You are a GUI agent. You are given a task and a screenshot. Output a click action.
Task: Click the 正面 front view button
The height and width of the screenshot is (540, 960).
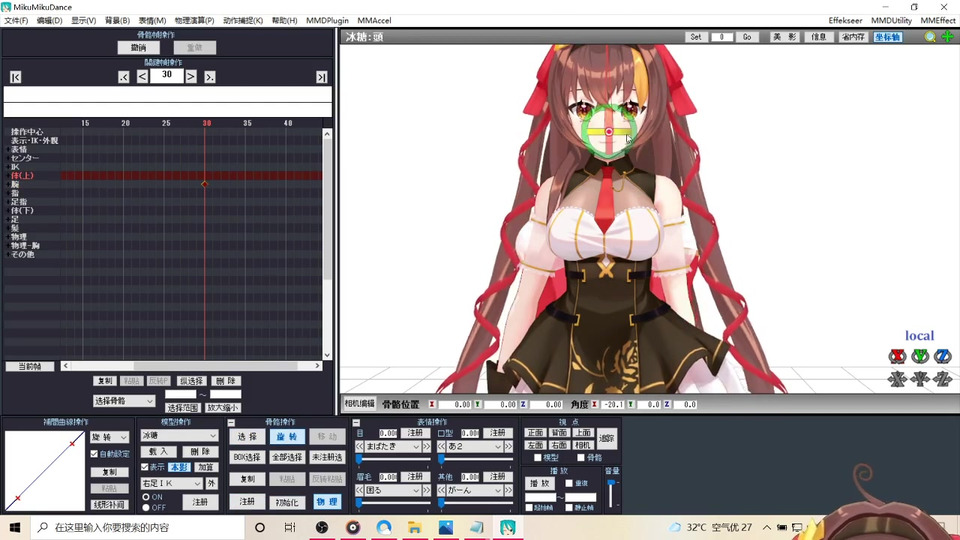[x=536, y=433]
